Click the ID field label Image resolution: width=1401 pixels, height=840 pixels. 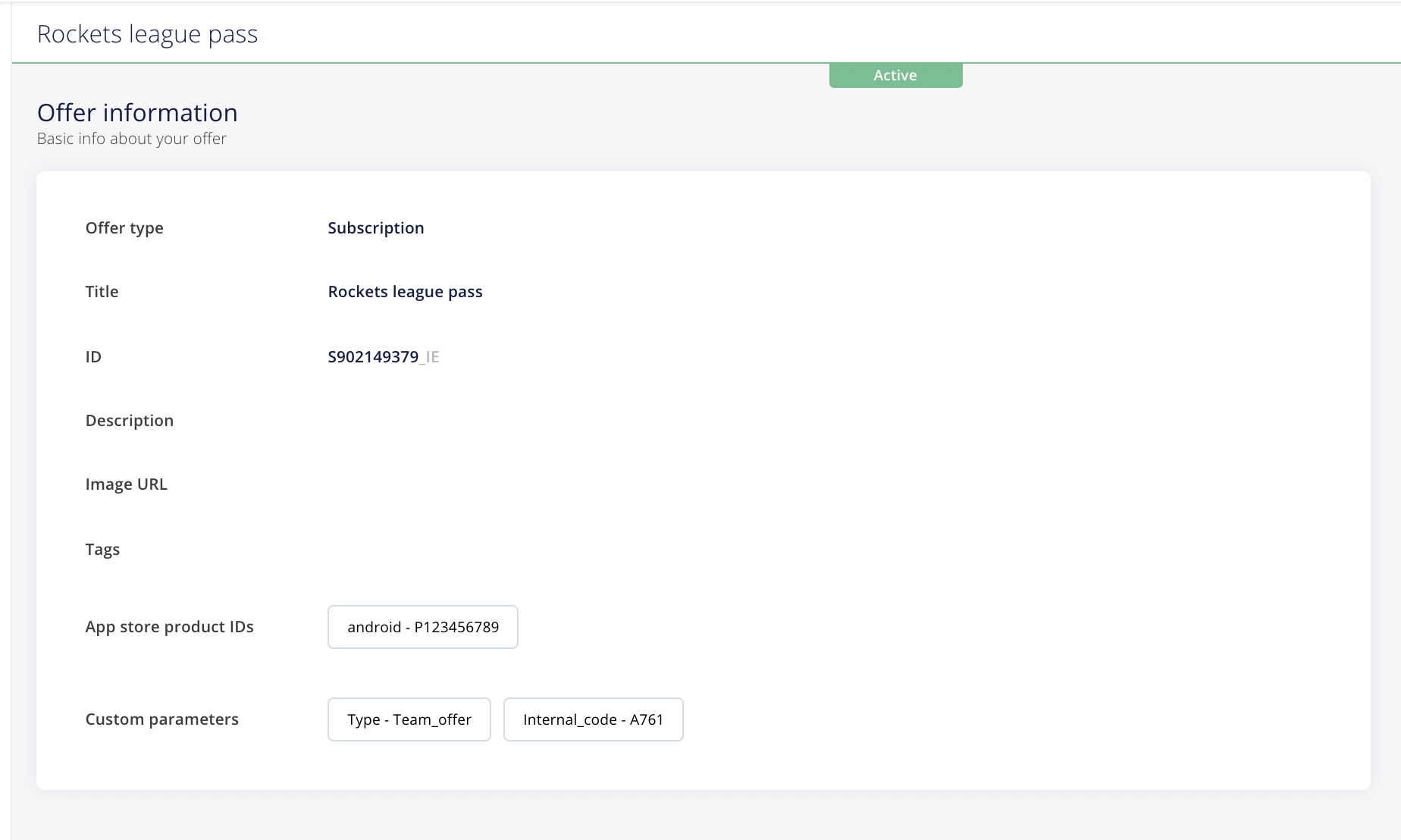(x=93, y=357)
